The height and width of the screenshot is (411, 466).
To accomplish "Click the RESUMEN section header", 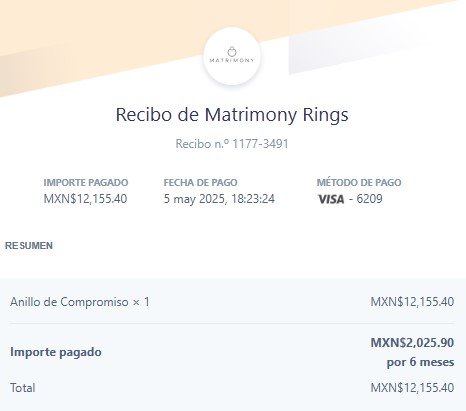I will click(x=29, y=246).
